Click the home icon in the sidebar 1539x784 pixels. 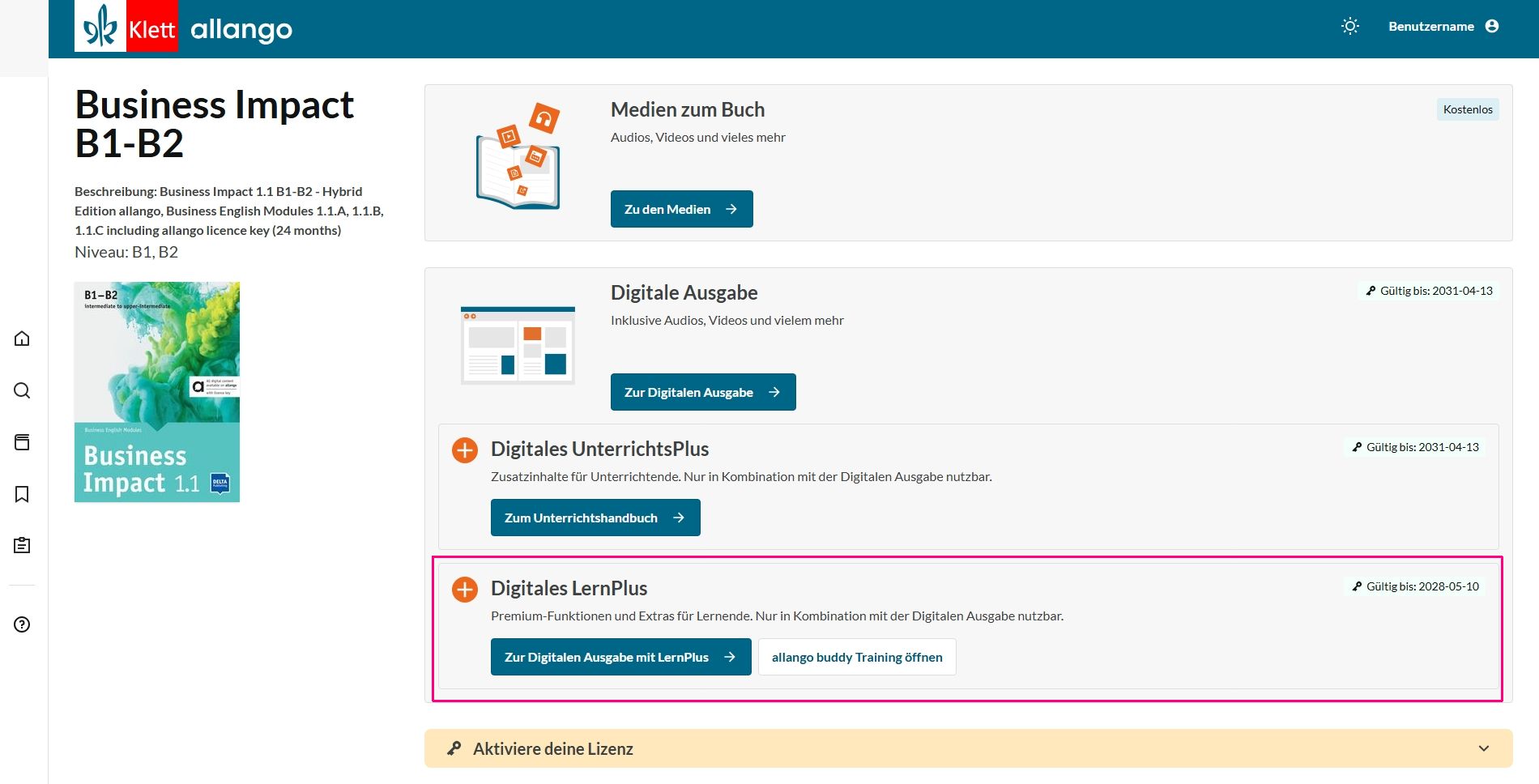pos(22,339)
